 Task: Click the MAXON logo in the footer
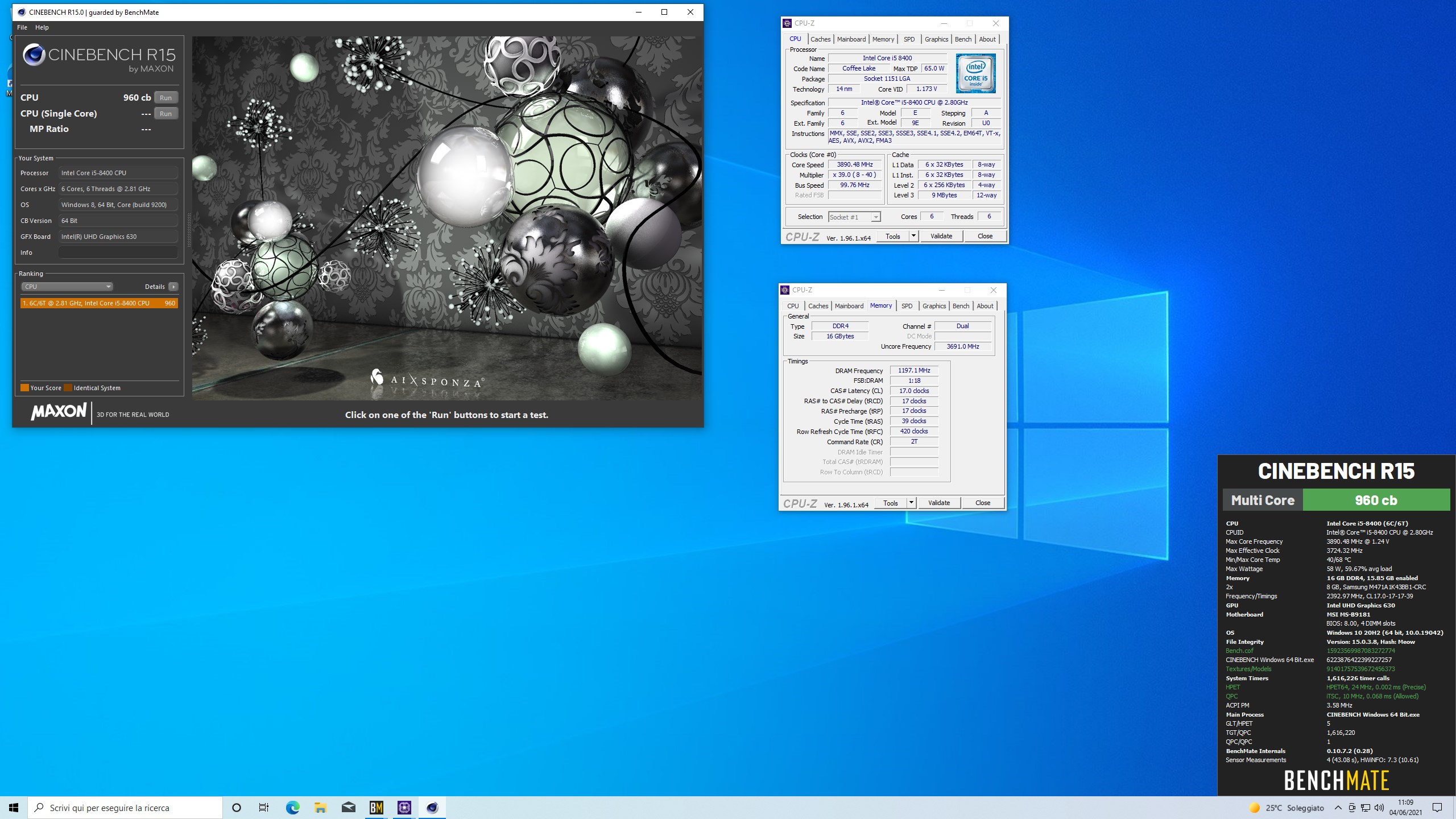point(59,412)
